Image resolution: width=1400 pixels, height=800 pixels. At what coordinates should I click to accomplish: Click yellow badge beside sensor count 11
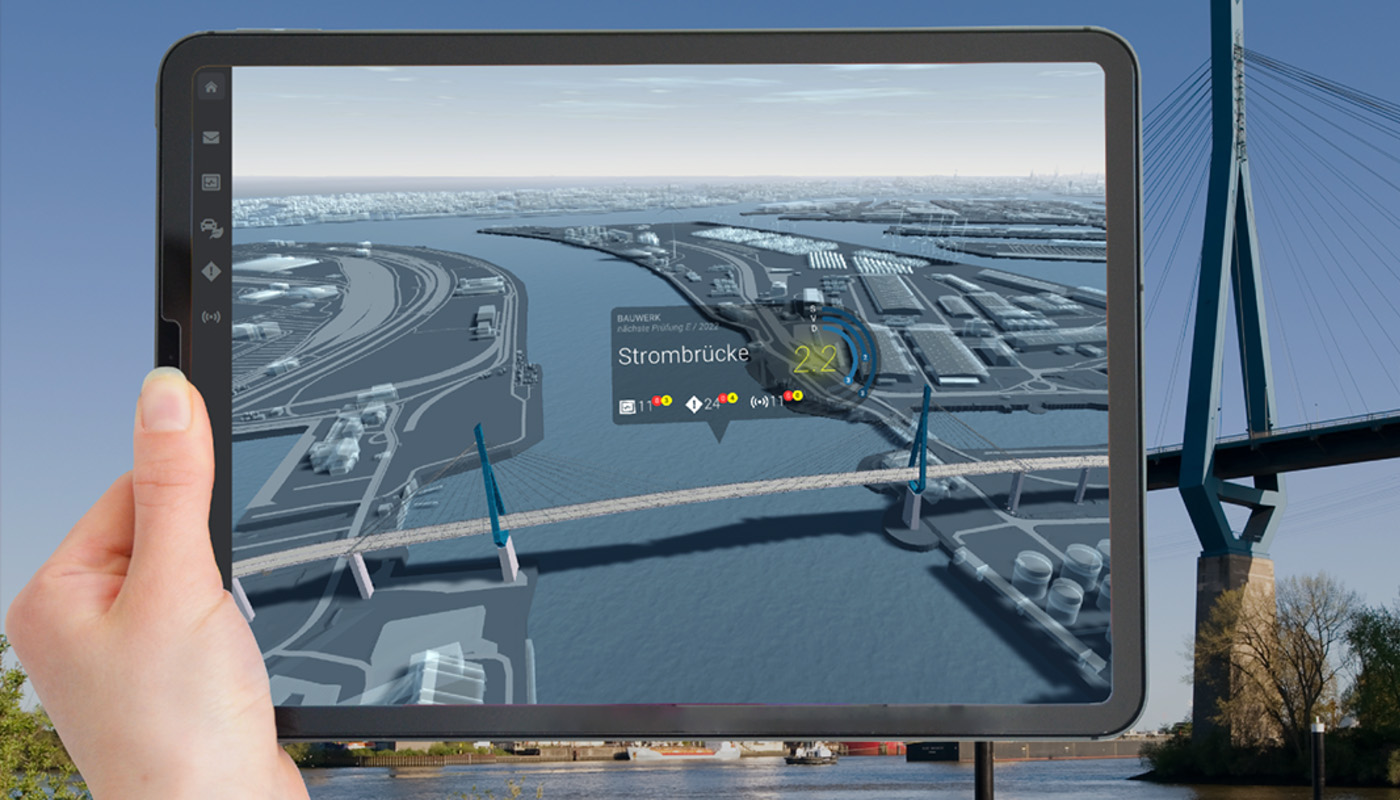(798, 396)
